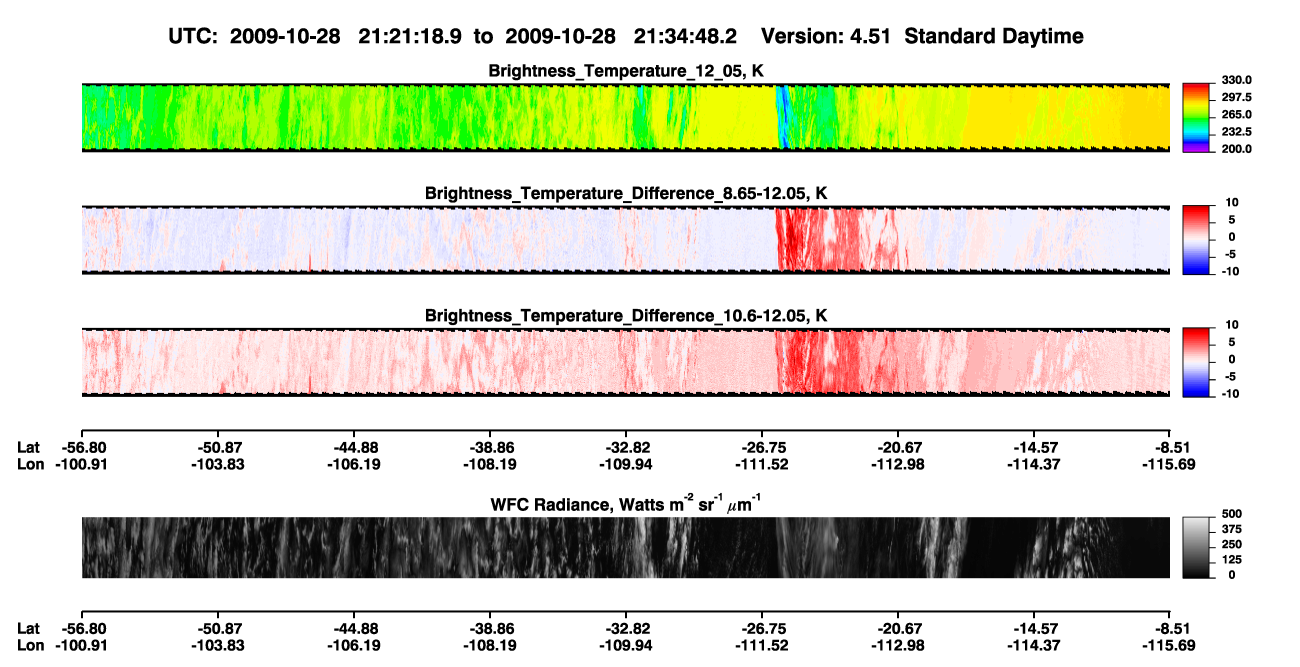Click the 'Brightness_Temperature_Difference_10.6-12.05, K' title
This screenshot has height=667, width=1300.
626,316
